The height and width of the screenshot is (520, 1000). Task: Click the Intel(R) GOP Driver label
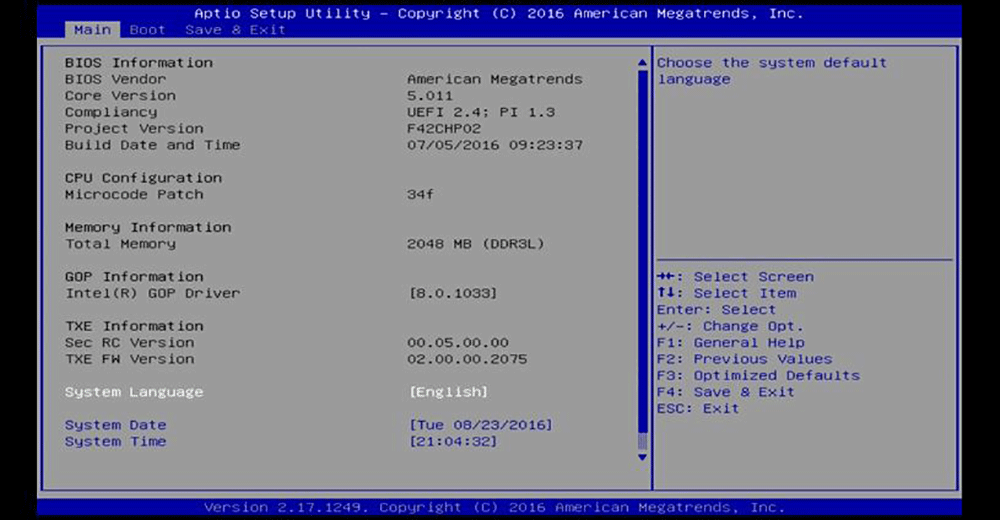pyautogui.click(x=152, y=293)
